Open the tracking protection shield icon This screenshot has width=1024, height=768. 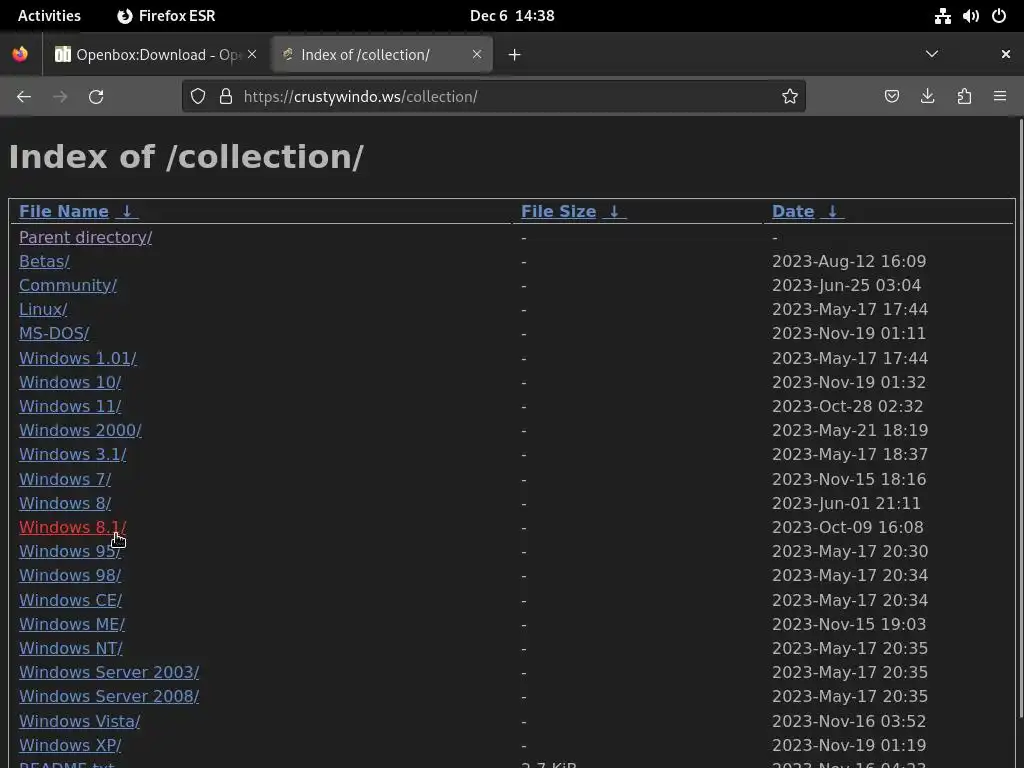198,97
